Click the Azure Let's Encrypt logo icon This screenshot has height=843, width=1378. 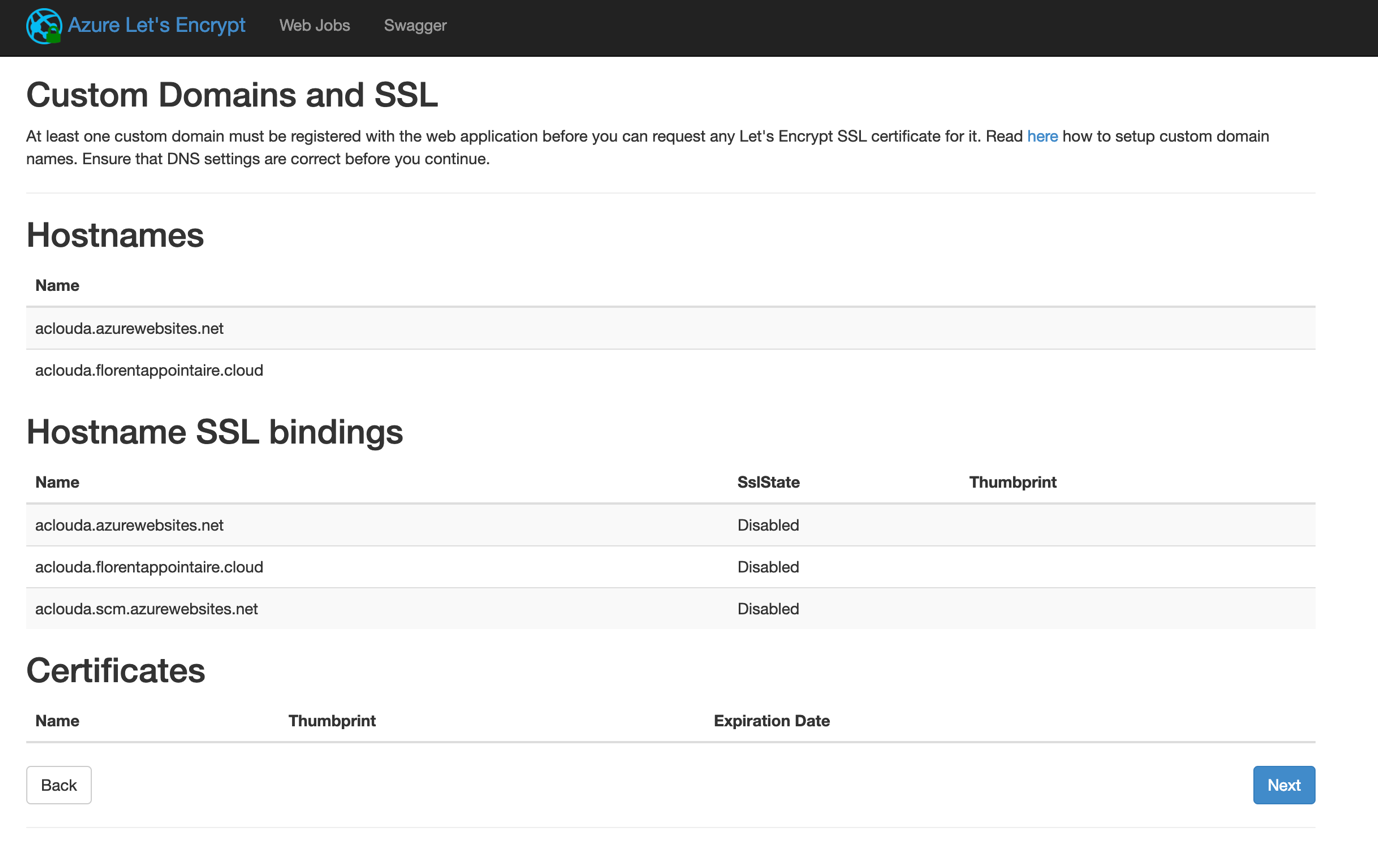(44, 26)
